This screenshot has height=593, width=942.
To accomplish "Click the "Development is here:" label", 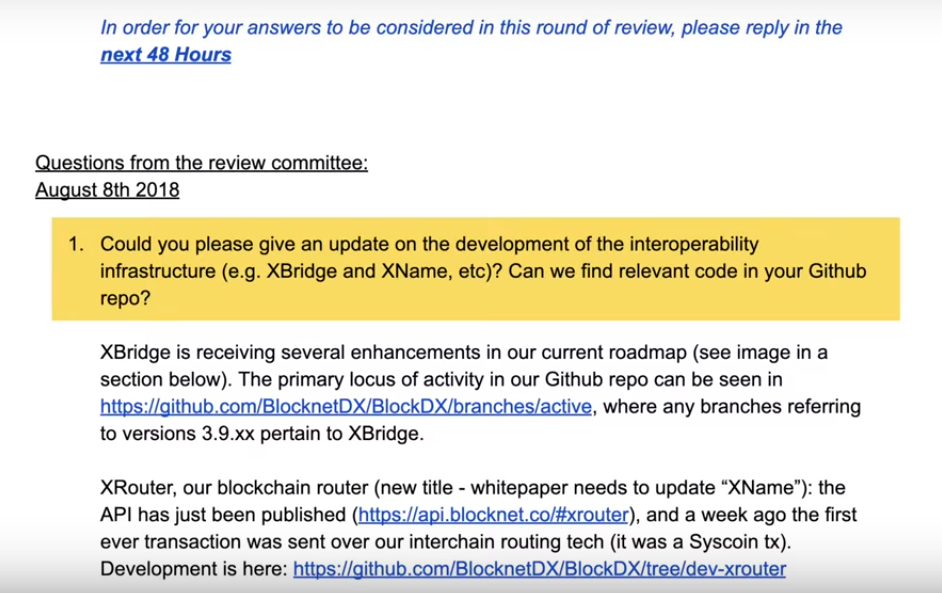I will tap(193, 569).
